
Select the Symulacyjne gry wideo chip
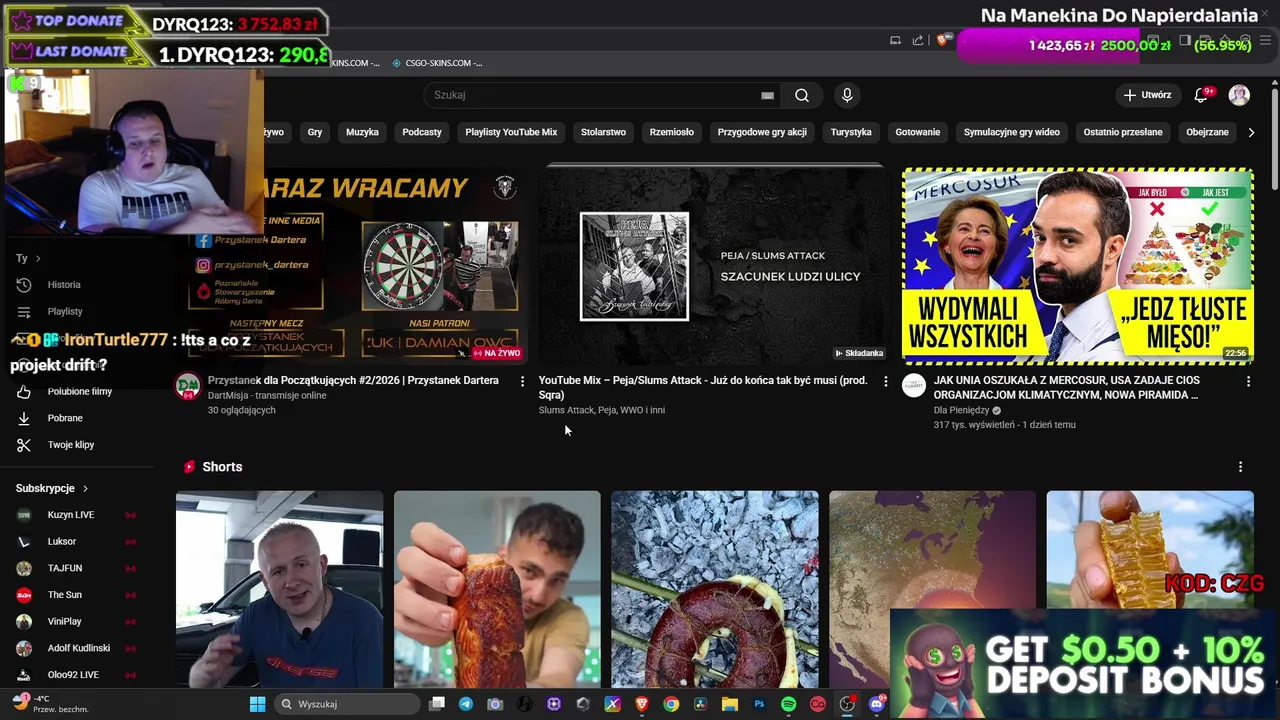coord(1012,132)
